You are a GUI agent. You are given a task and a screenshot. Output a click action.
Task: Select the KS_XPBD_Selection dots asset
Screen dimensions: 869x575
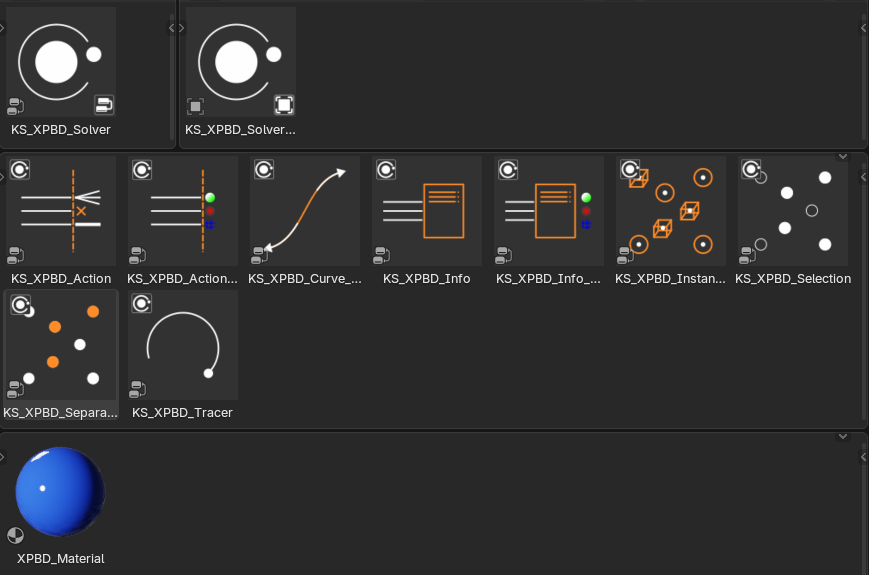tap(793, 211)
